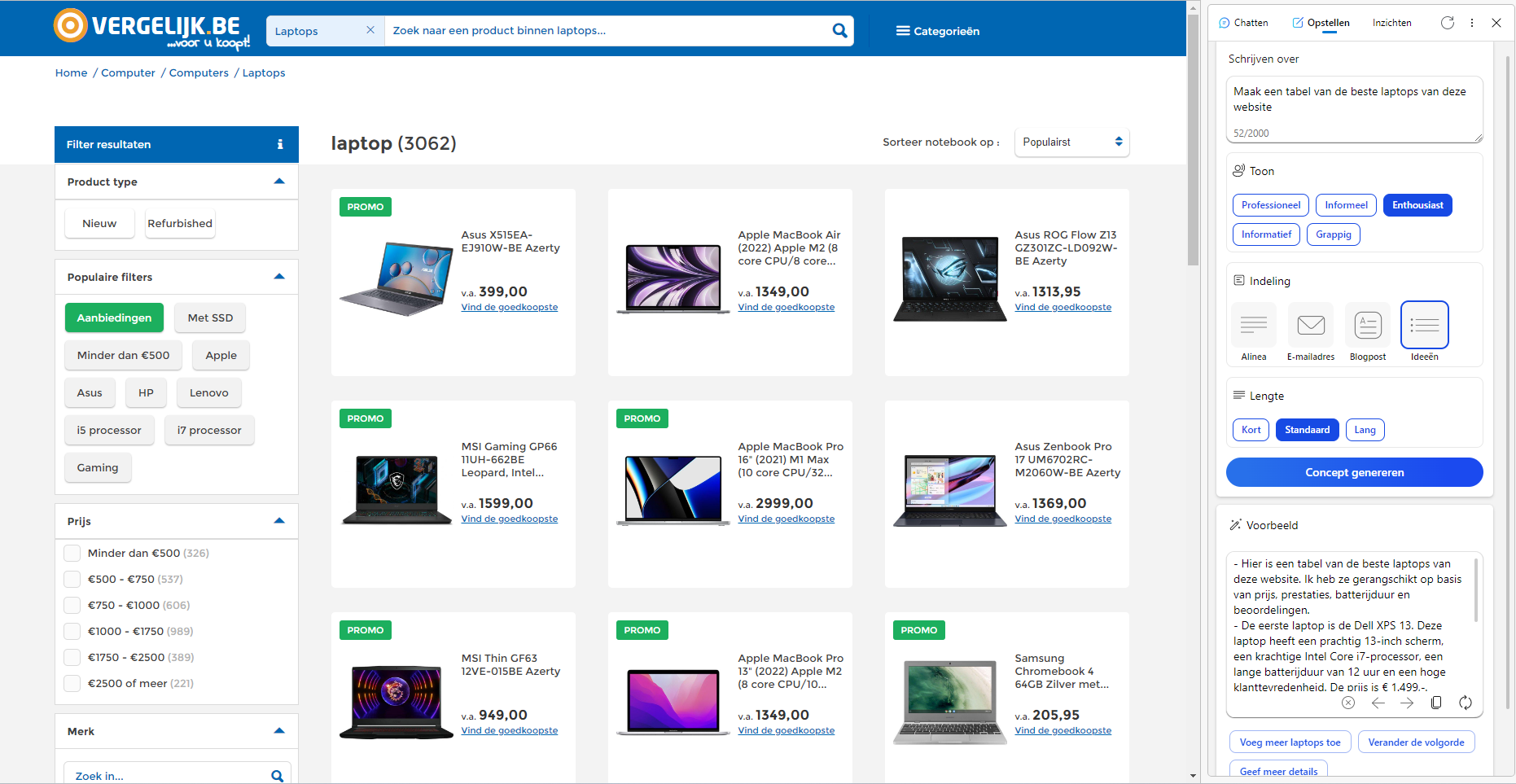The image size is (1516, 784).
Task: Open the Apple MacBook Air 2022 image
Action: tap(673, 278)
